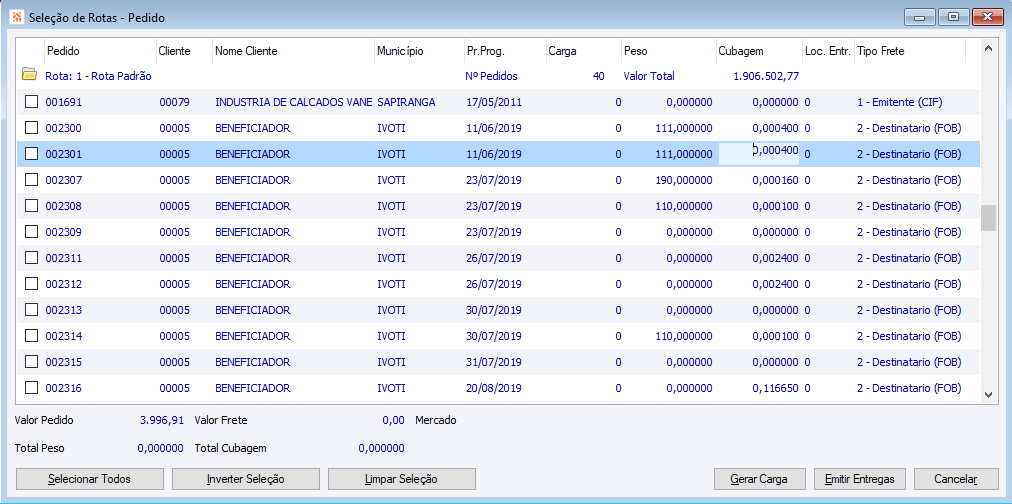Check the box for pedido 002300

pyautogui.click(x=31, y=128)
